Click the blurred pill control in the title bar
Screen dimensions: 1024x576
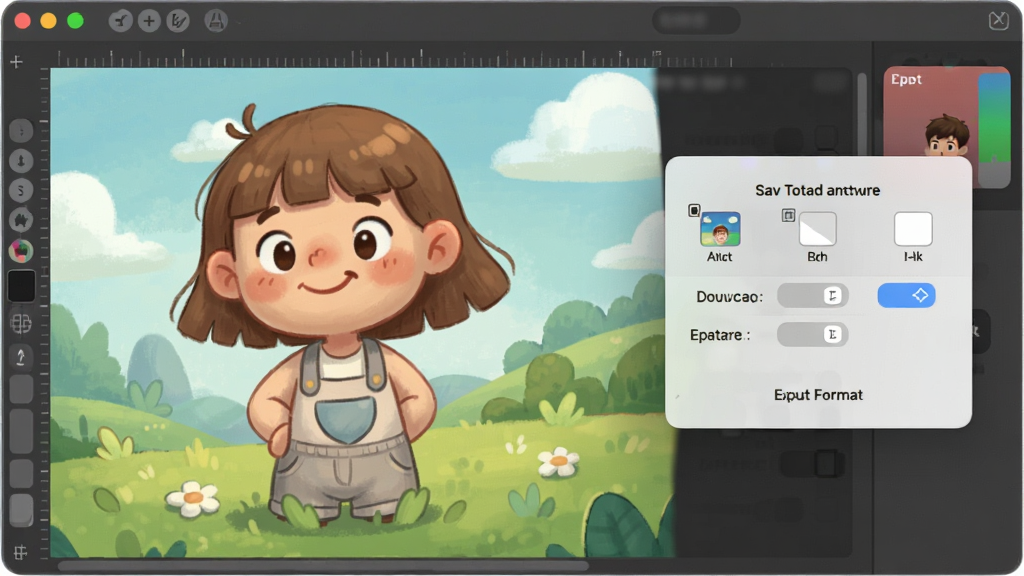pyautogui.click(x=696, y=21)
